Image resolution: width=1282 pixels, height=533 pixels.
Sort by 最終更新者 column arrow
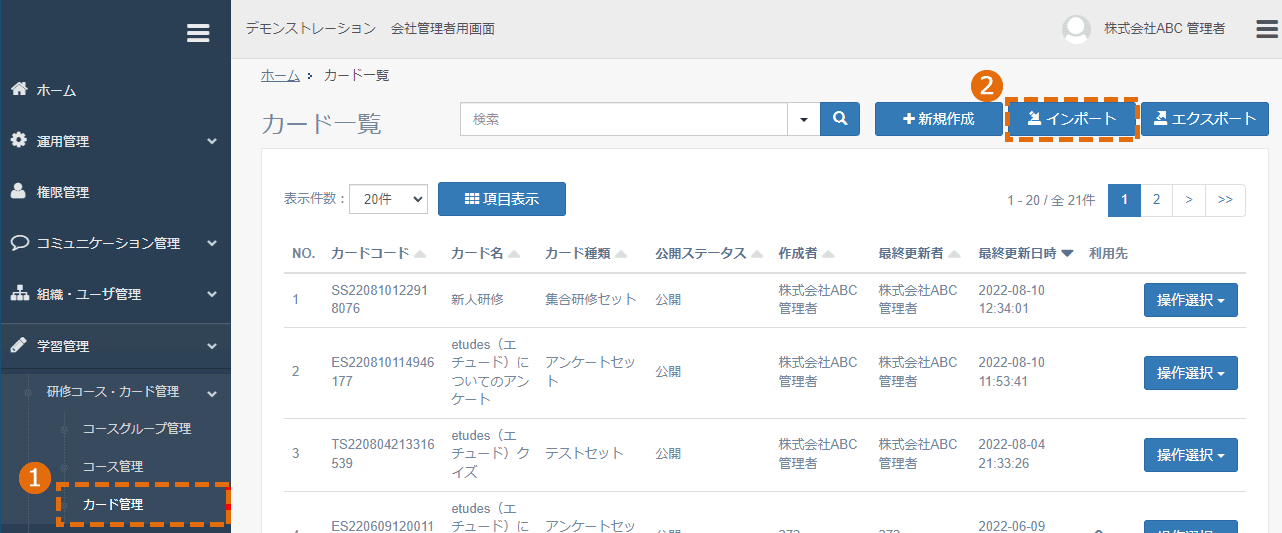point(955,254)
